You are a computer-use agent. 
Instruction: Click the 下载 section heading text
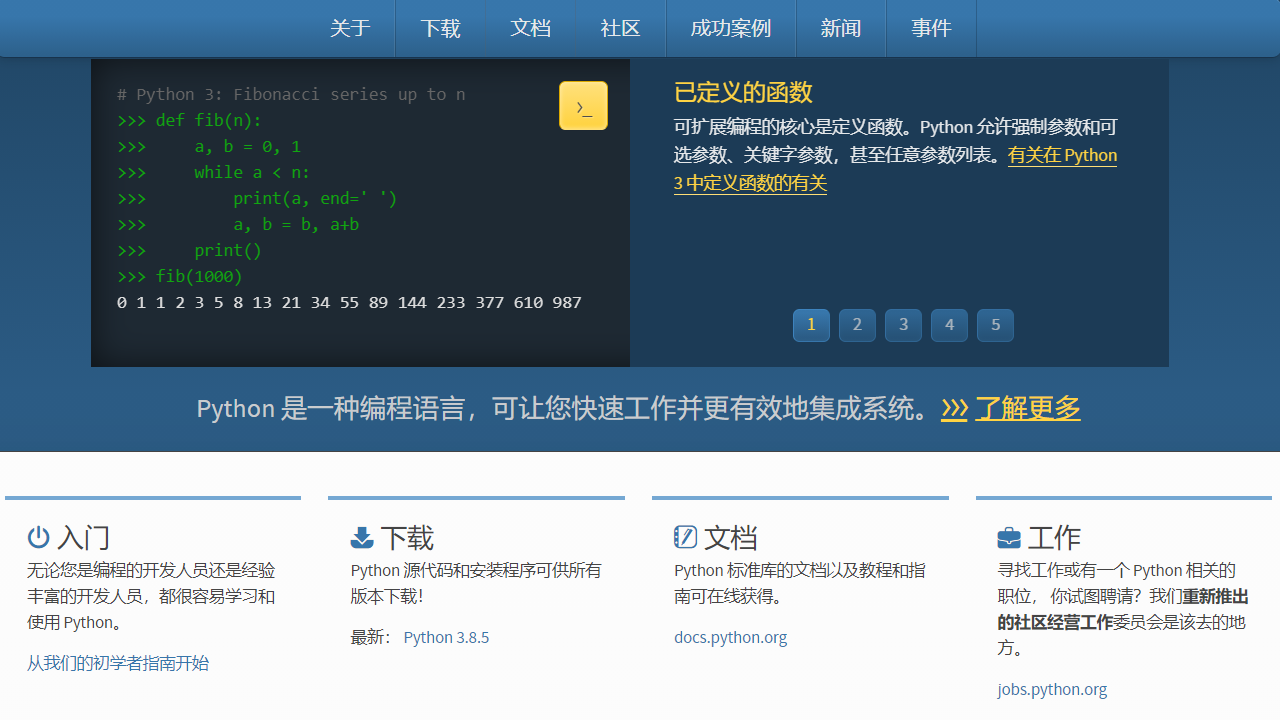tap(407, 538)
